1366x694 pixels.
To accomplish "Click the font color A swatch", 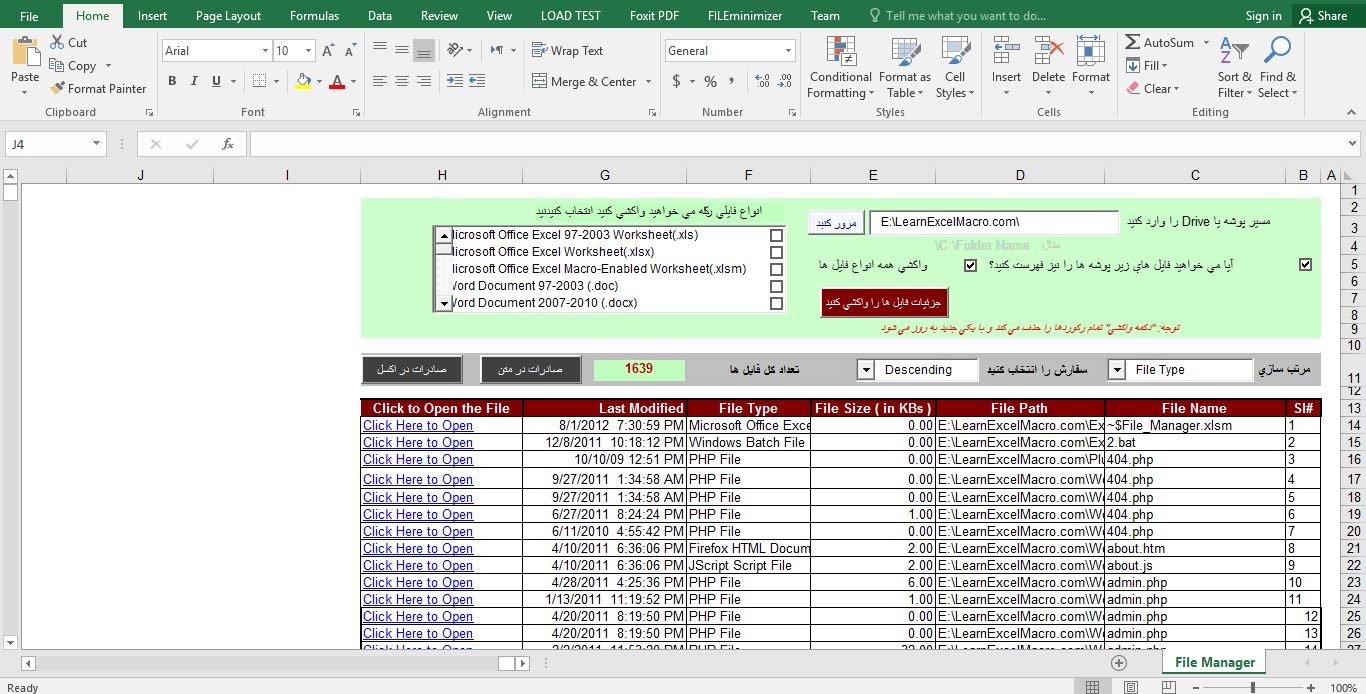I will tap(336, 81).
